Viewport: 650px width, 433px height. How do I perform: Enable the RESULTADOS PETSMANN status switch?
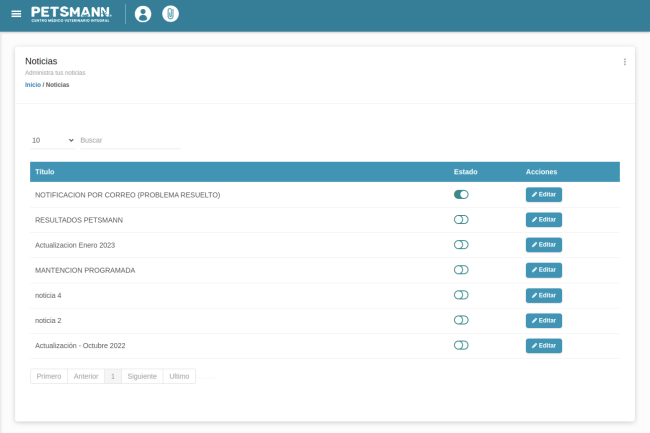pyautogui.click(x=461, y=220)
